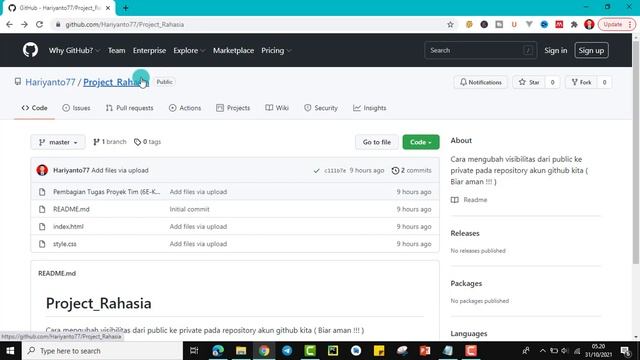This screenshot has height=360, width=640.
Task: Open Packages section heading
Action: click(466, 283)
